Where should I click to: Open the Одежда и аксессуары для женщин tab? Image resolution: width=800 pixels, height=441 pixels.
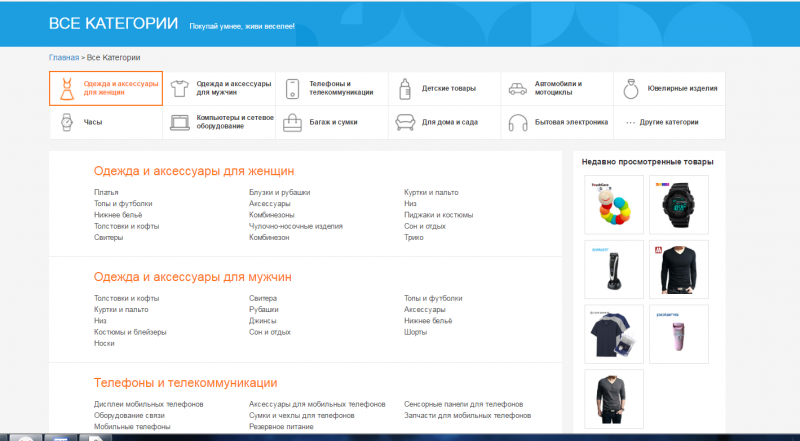point(106,88)
